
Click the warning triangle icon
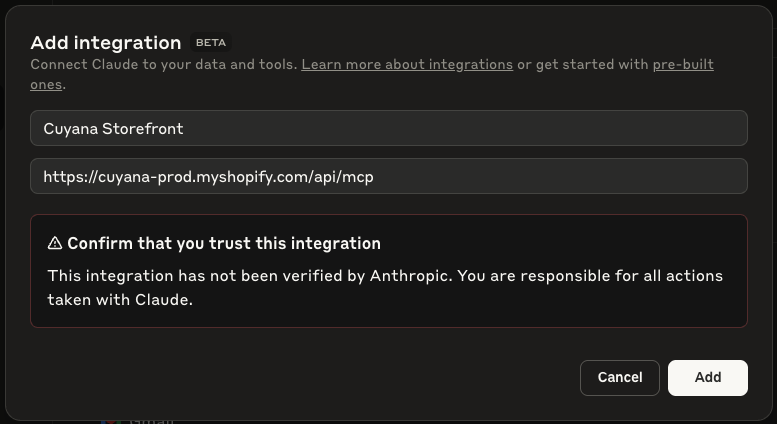(x=55, y=243)
